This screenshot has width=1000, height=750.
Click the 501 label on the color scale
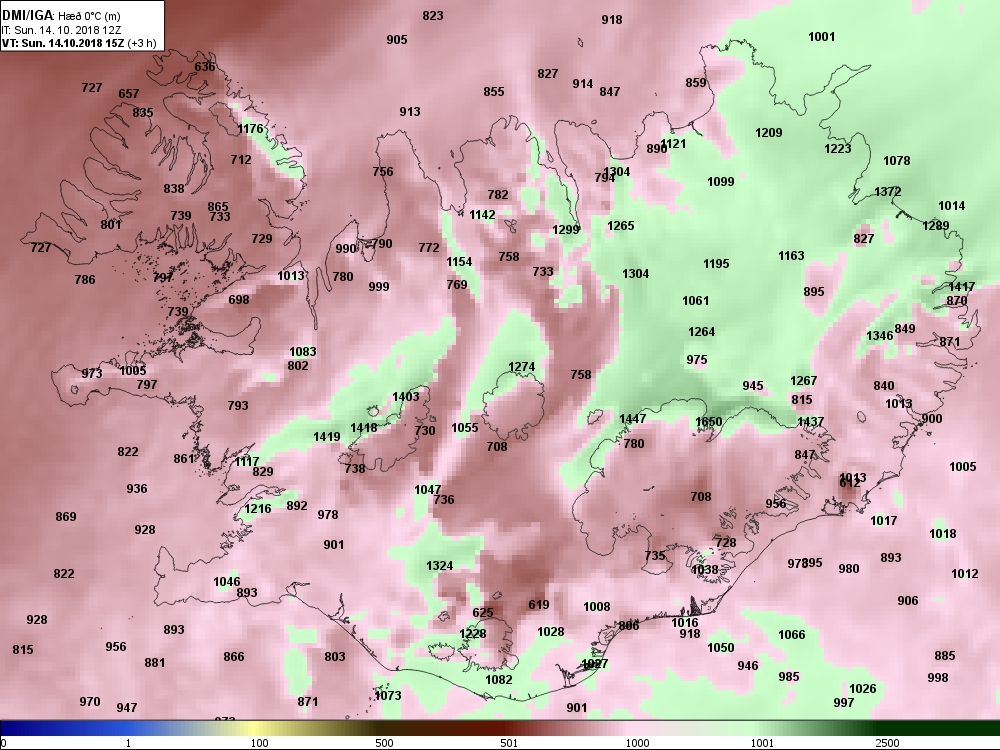tap(509, 743)
